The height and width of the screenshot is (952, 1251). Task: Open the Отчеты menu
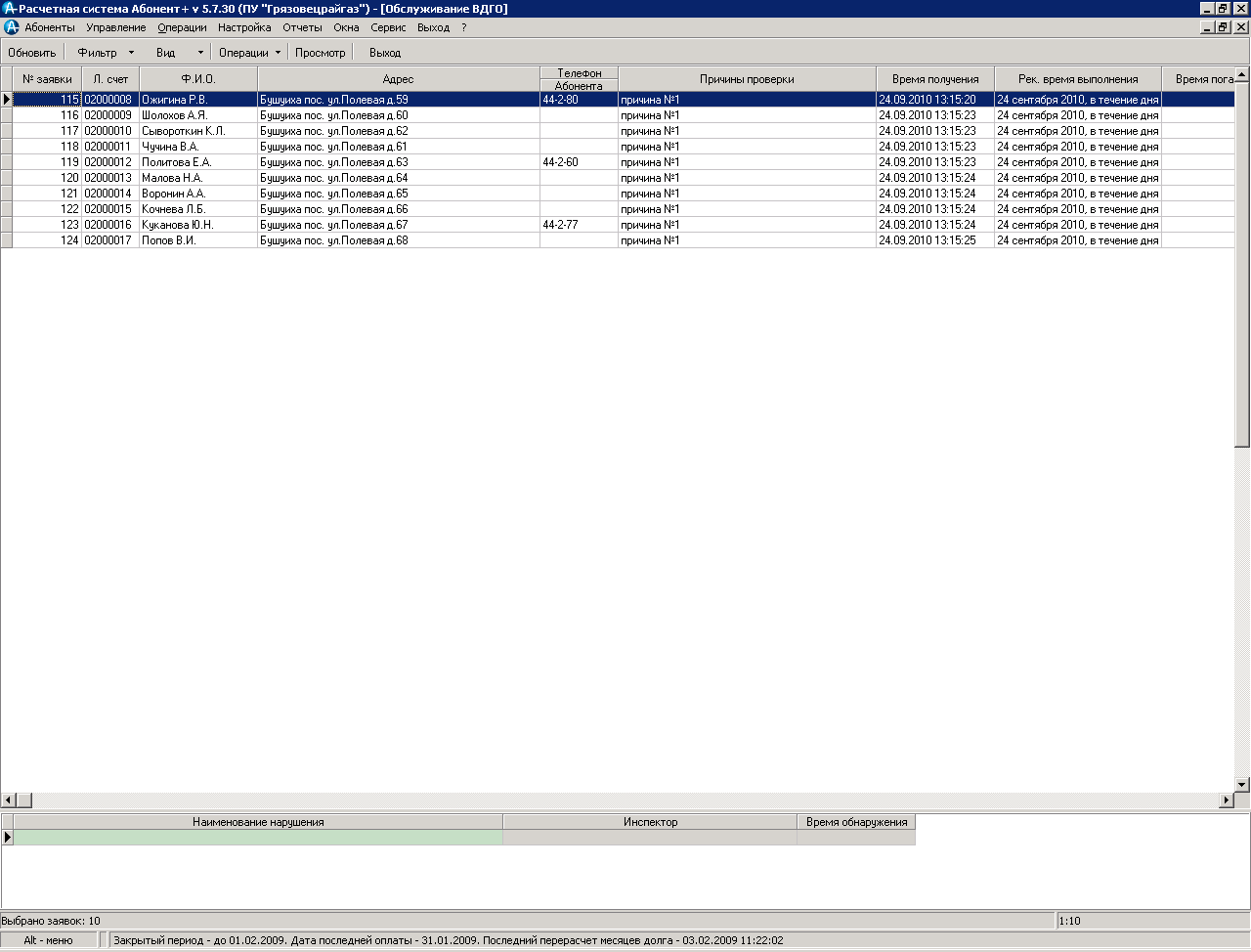[x=302, y=27]
